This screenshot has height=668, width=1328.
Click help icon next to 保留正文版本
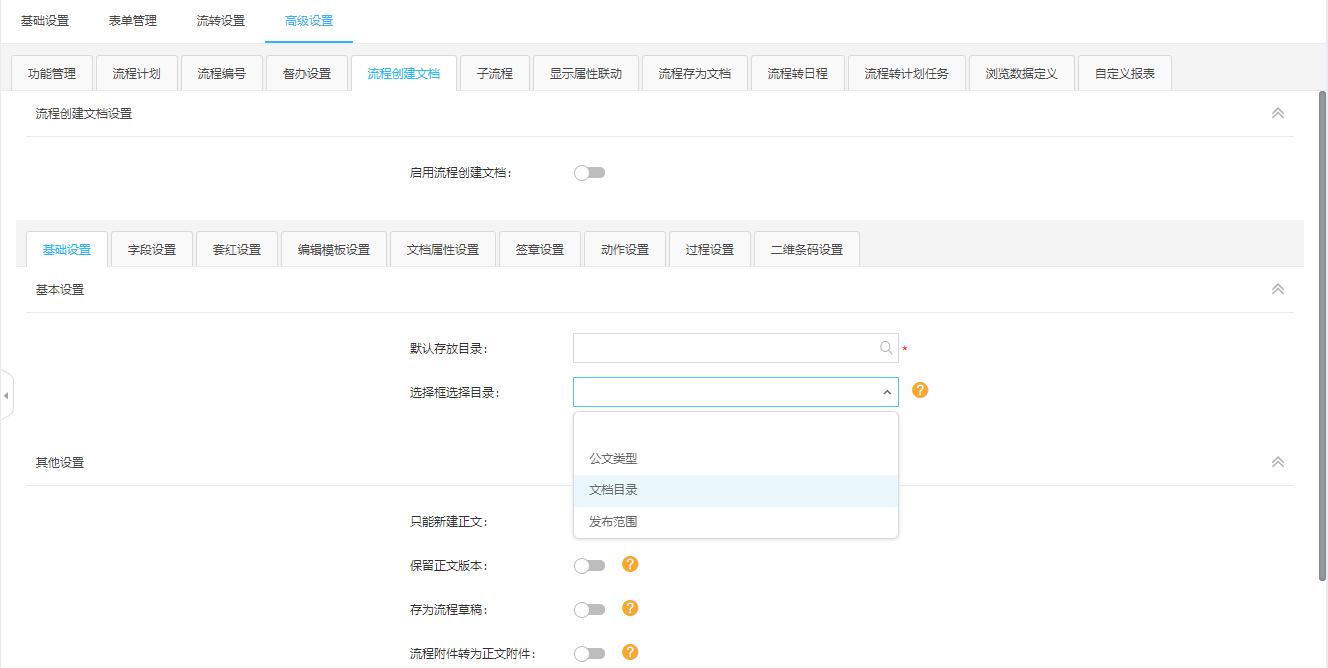tap(630, 564)
